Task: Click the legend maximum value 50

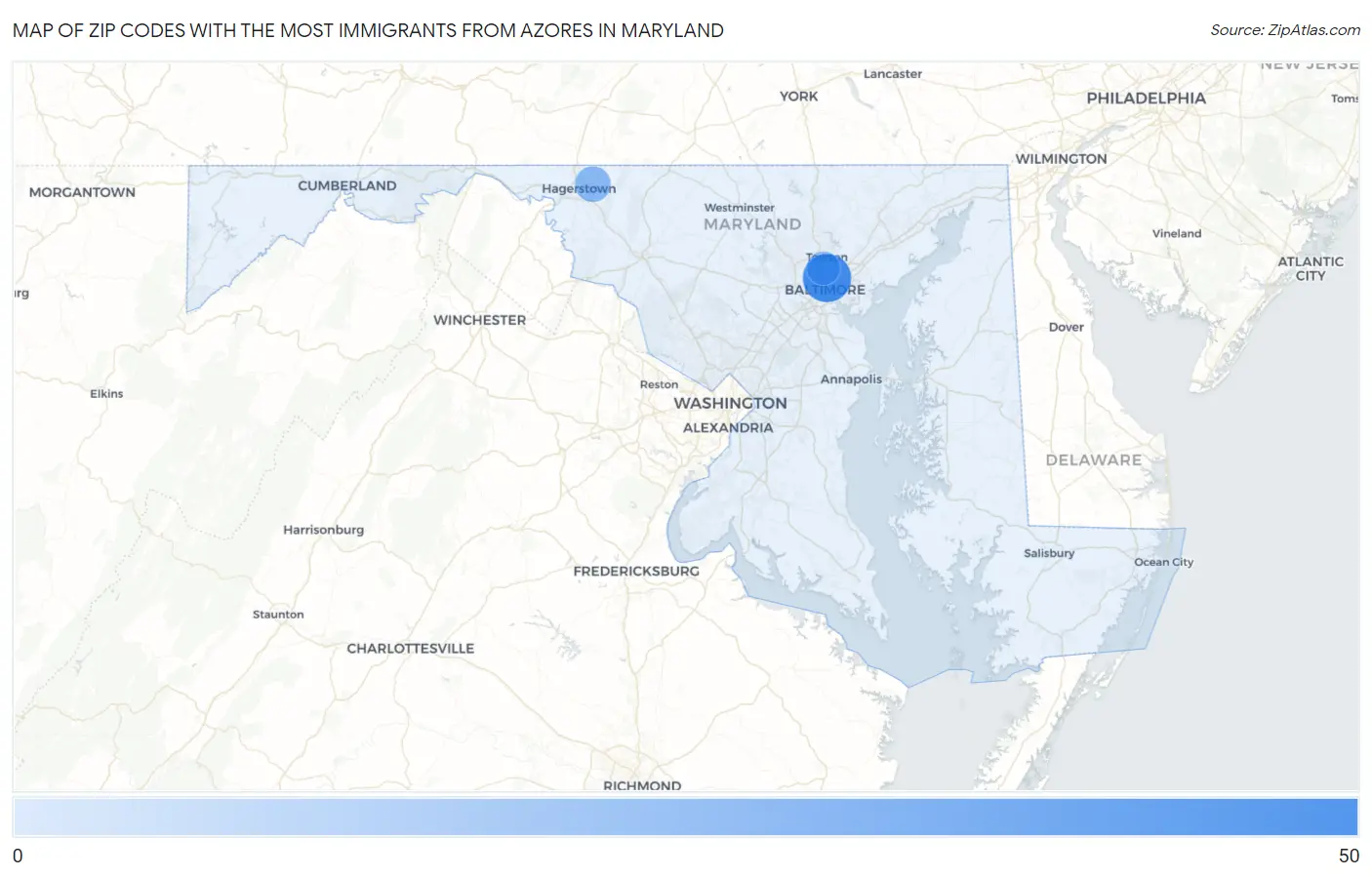Action: tap(1349, 856)
